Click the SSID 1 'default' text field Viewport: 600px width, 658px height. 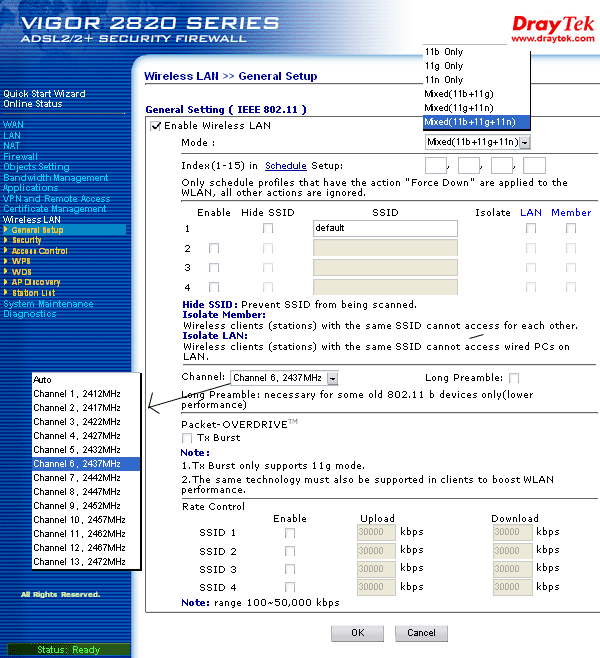pos(385,228)
